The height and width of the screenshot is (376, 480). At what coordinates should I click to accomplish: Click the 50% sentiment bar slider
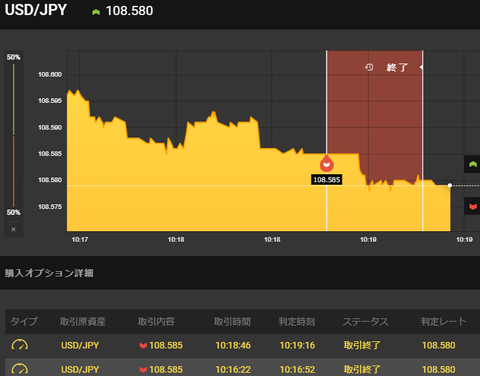click(x=13, y=135)
